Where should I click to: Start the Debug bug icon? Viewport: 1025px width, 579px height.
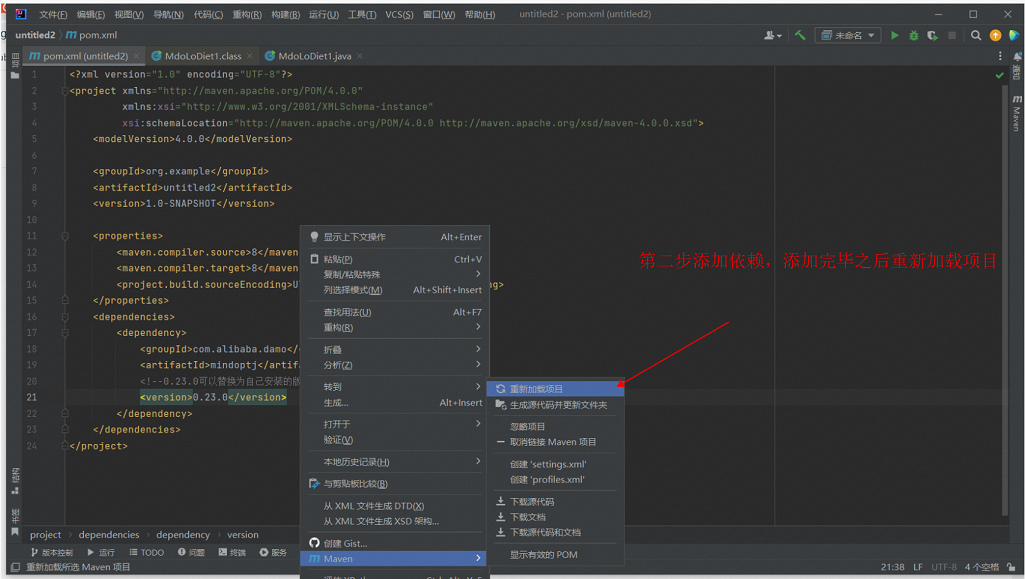pyautogui.click(x=913, y=35)
